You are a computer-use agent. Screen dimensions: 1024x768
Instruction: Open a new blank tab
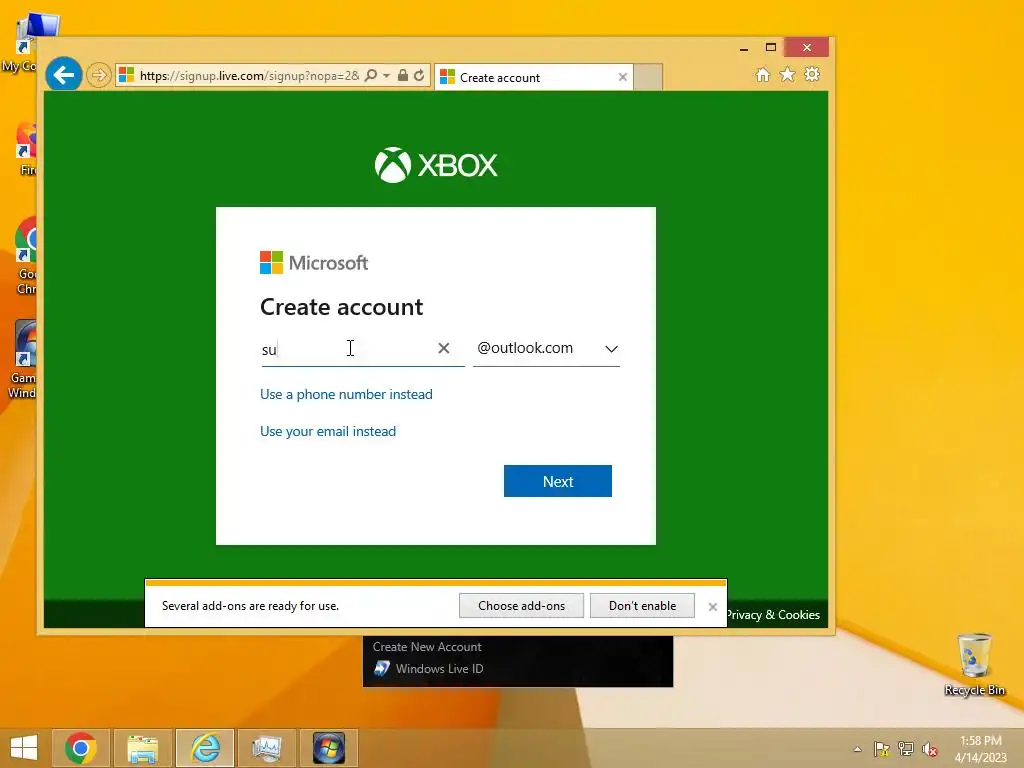tap(648, 77)
